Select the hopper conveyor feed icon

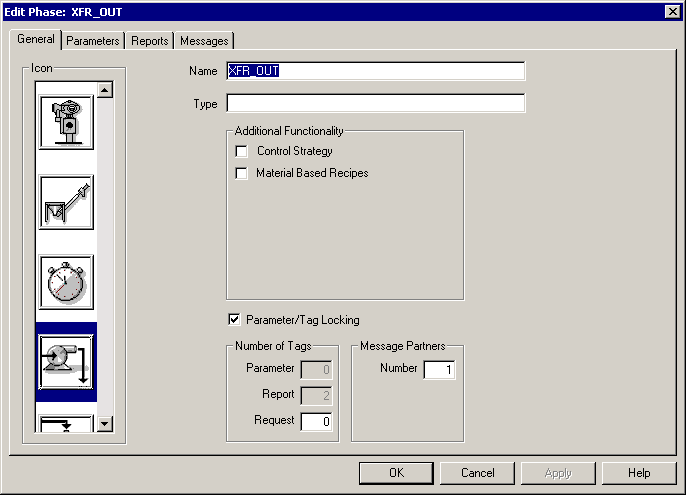click(66, 202)
